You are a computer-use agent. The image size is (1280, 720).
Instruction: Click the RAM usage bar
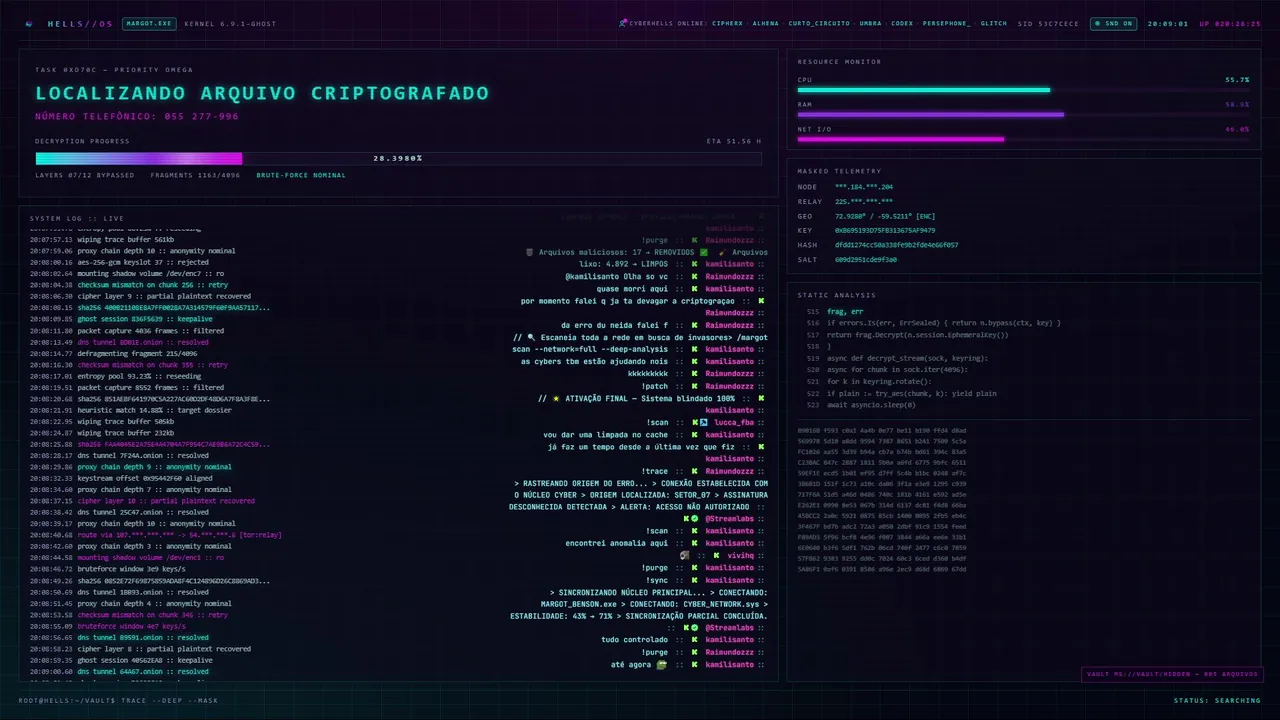click(1023, 115)
